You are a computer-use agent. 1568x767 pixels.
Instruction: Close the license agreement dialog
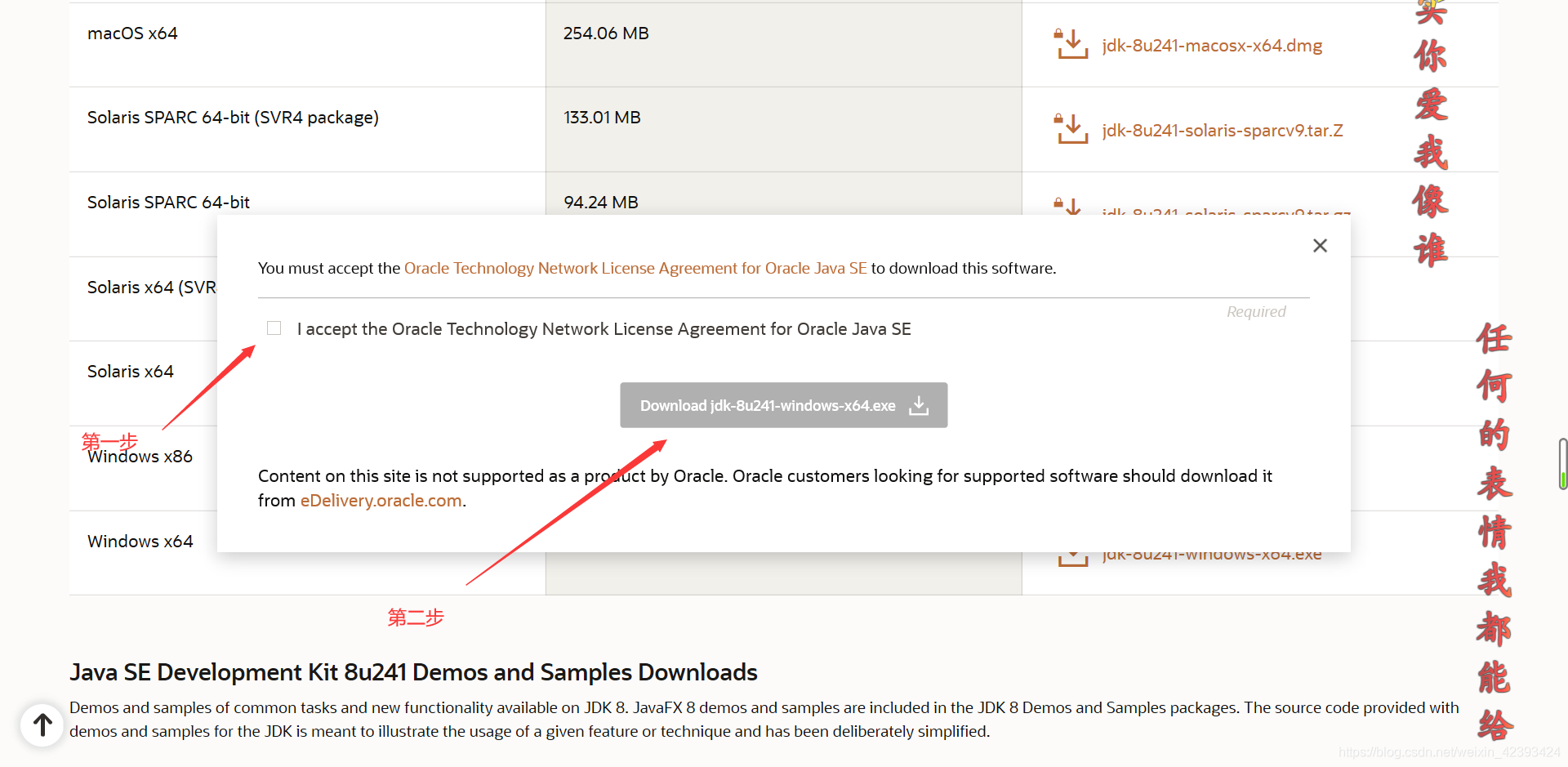(1320, 246)
